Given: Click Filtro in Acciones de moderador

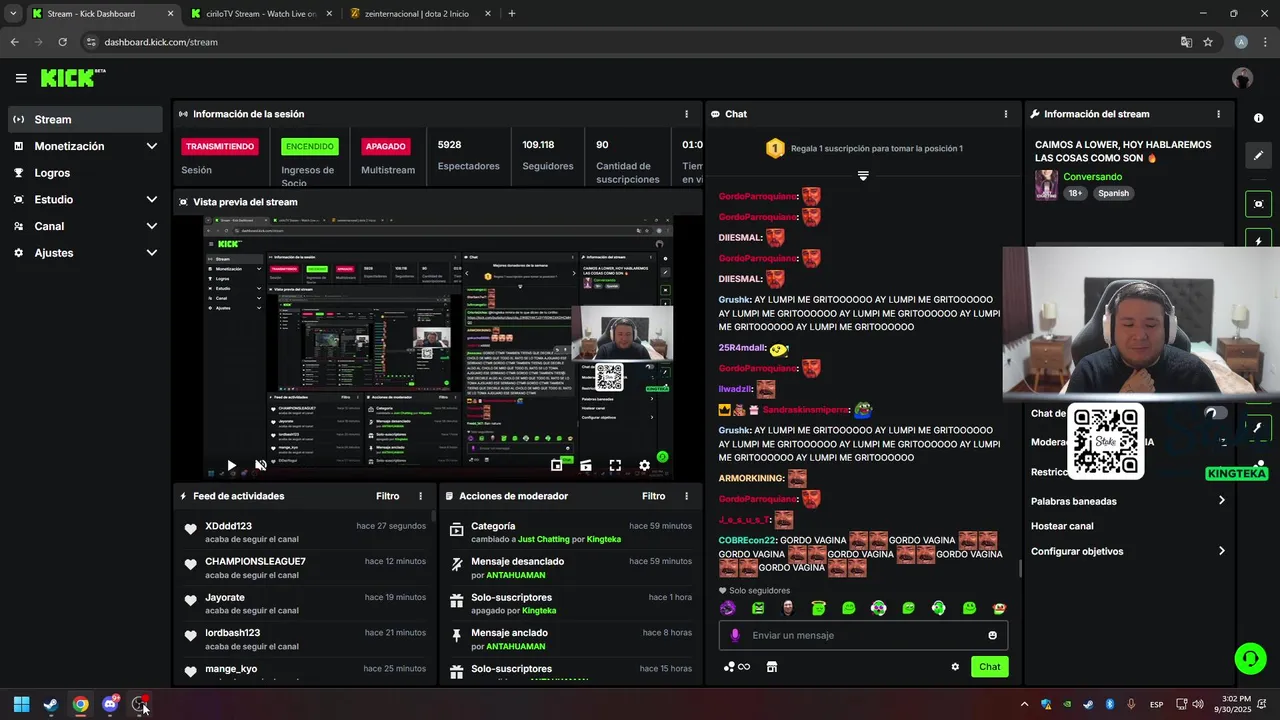Looking at the screenshot, I should tap(653, 496).
